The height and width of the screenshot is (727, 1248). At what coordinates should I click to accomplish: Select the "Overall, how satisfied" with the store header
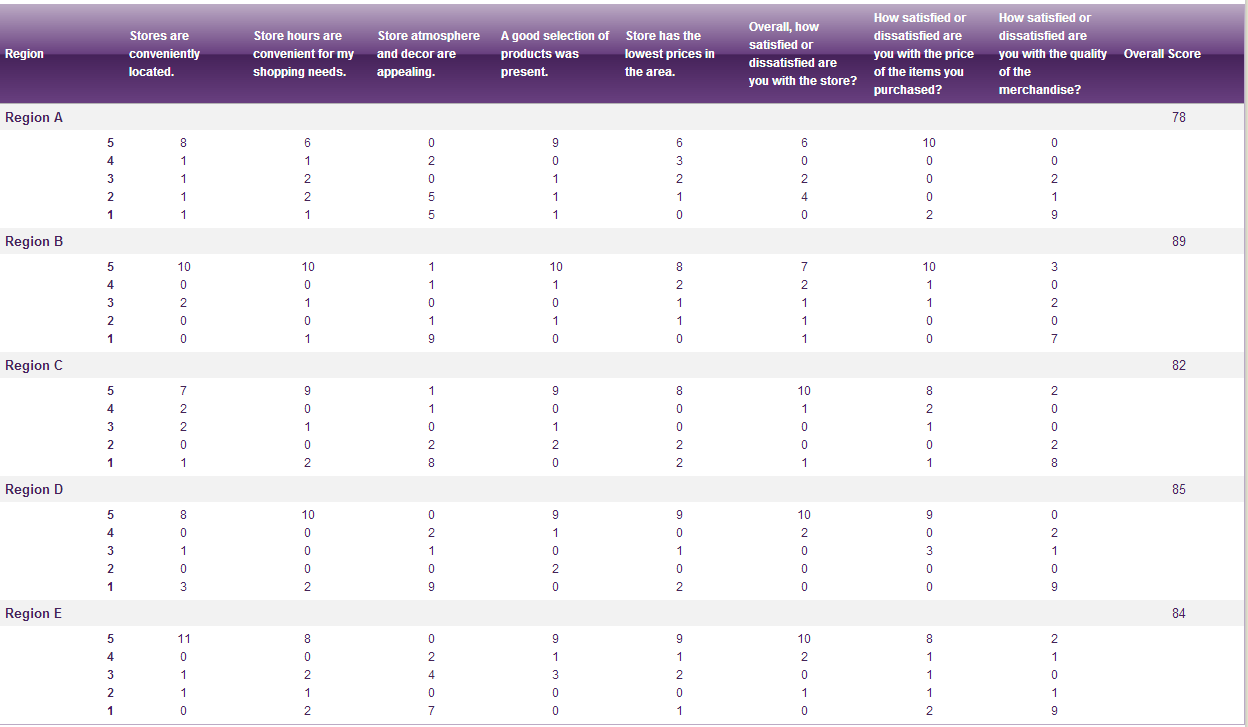(802, 54)
